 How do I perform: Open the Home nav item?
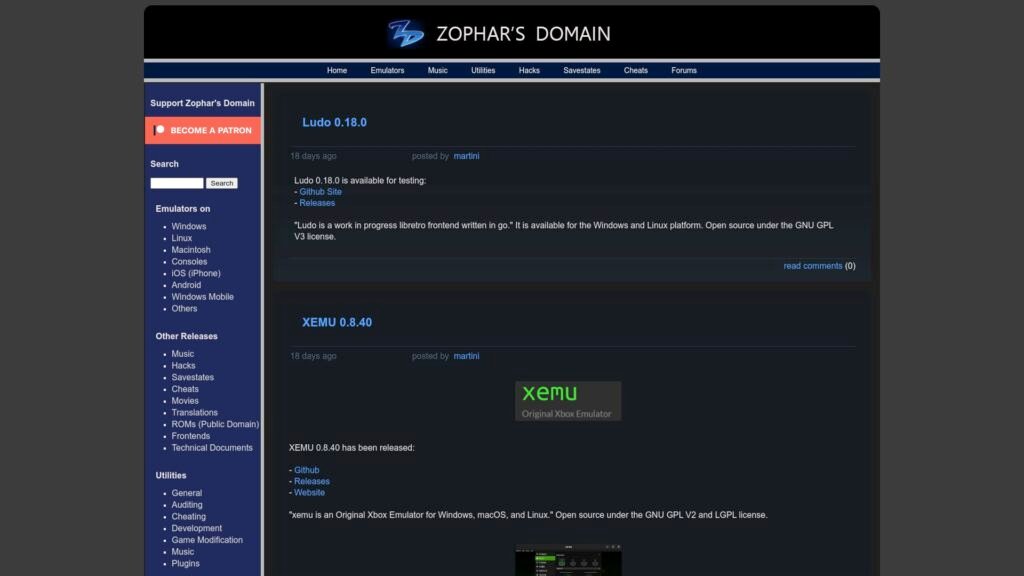[337, 71]
